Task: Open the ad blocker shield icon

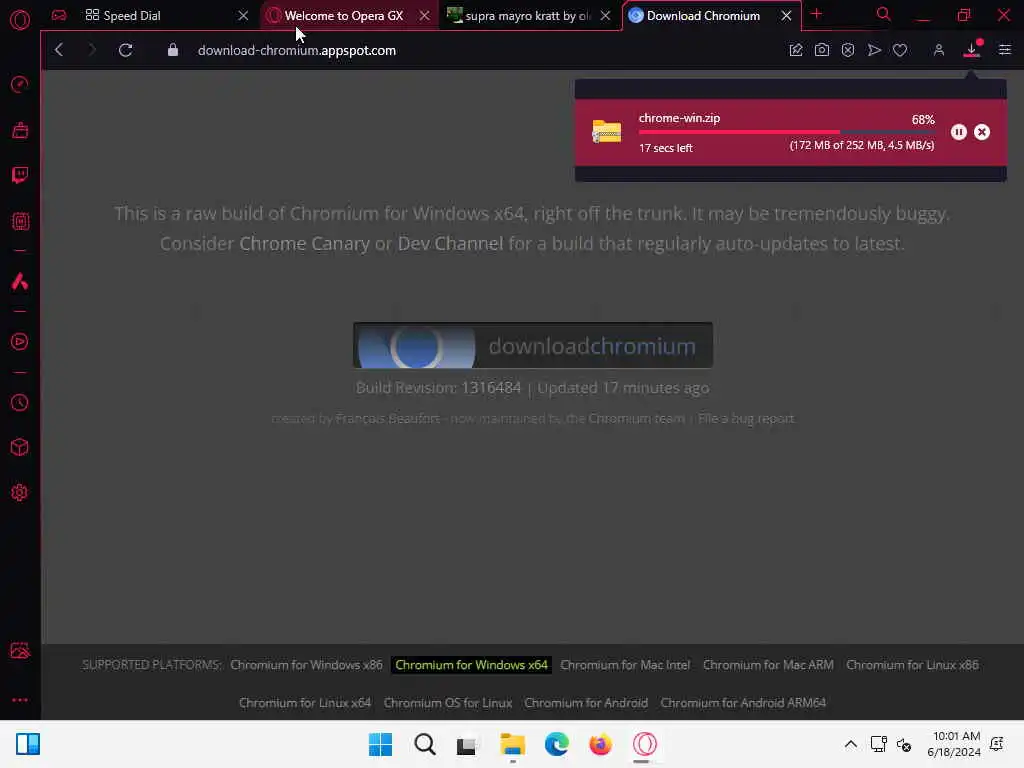Action: [848, 50]
